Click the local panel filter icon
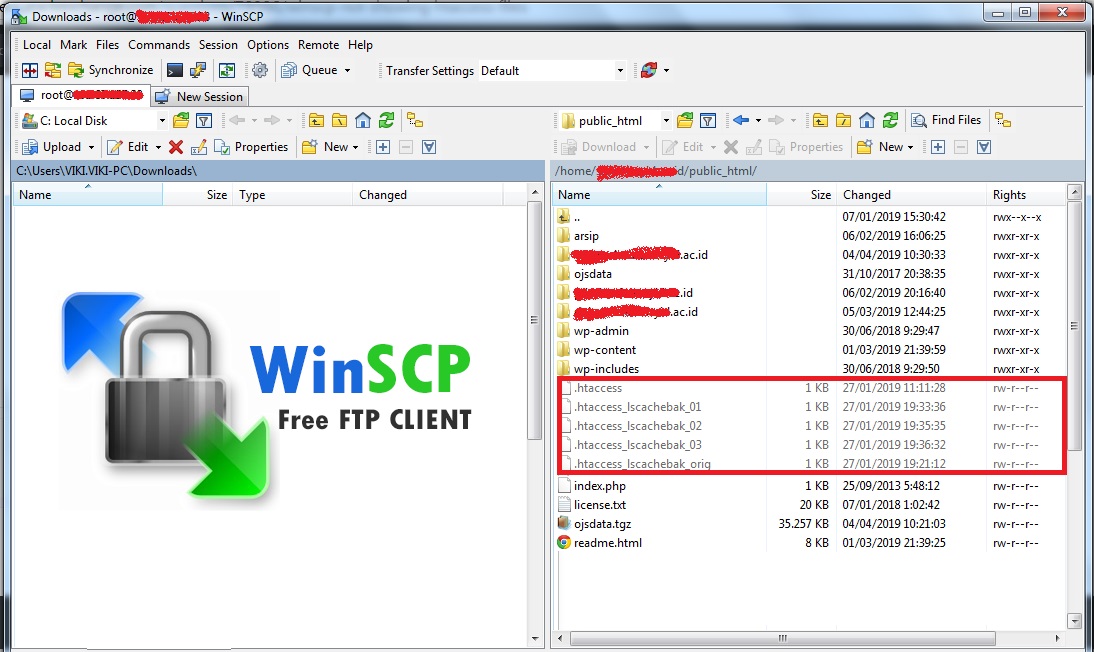1094x652 pixels. 204,120
